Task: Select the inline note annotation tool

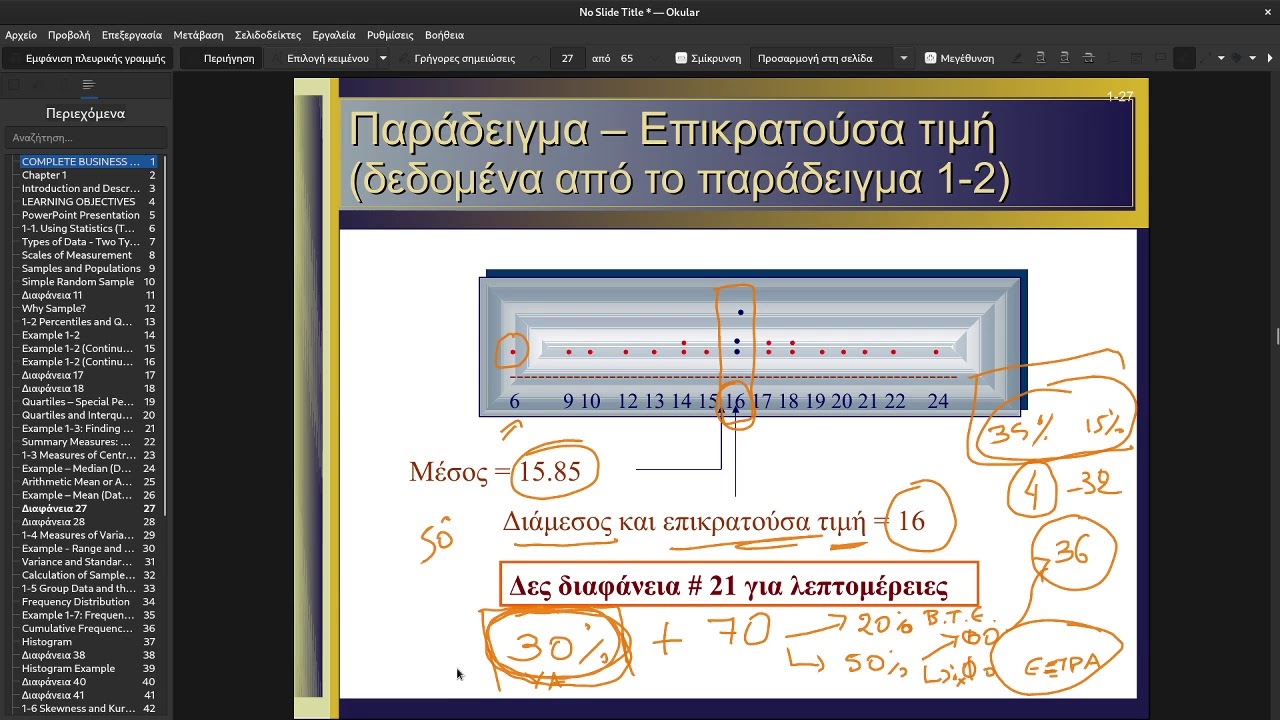Action: click(1137, 58)
